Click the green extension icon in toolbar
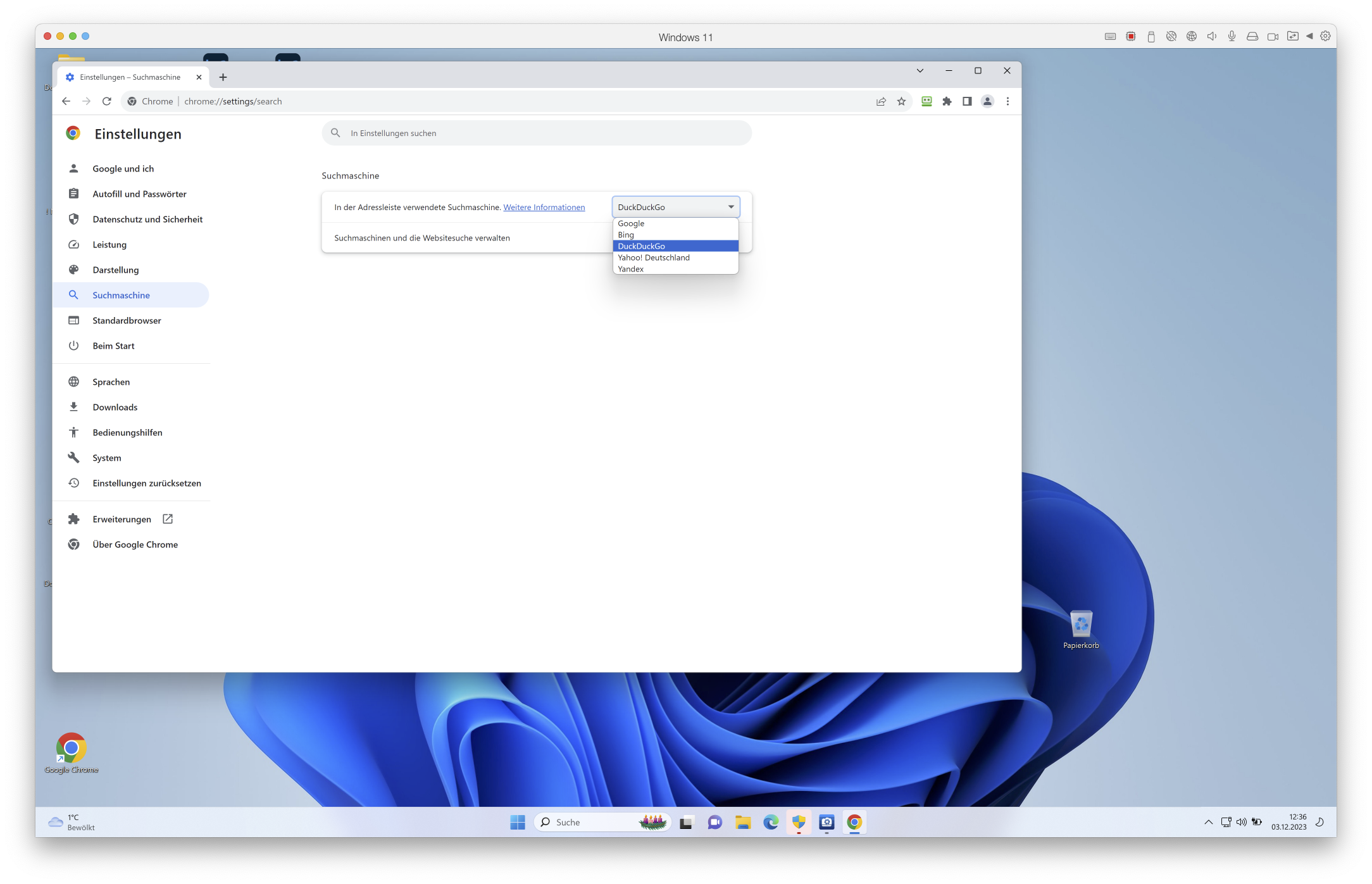Image resolution: width=1372 pixels, height=884 pixels. (x=926, y=101)
